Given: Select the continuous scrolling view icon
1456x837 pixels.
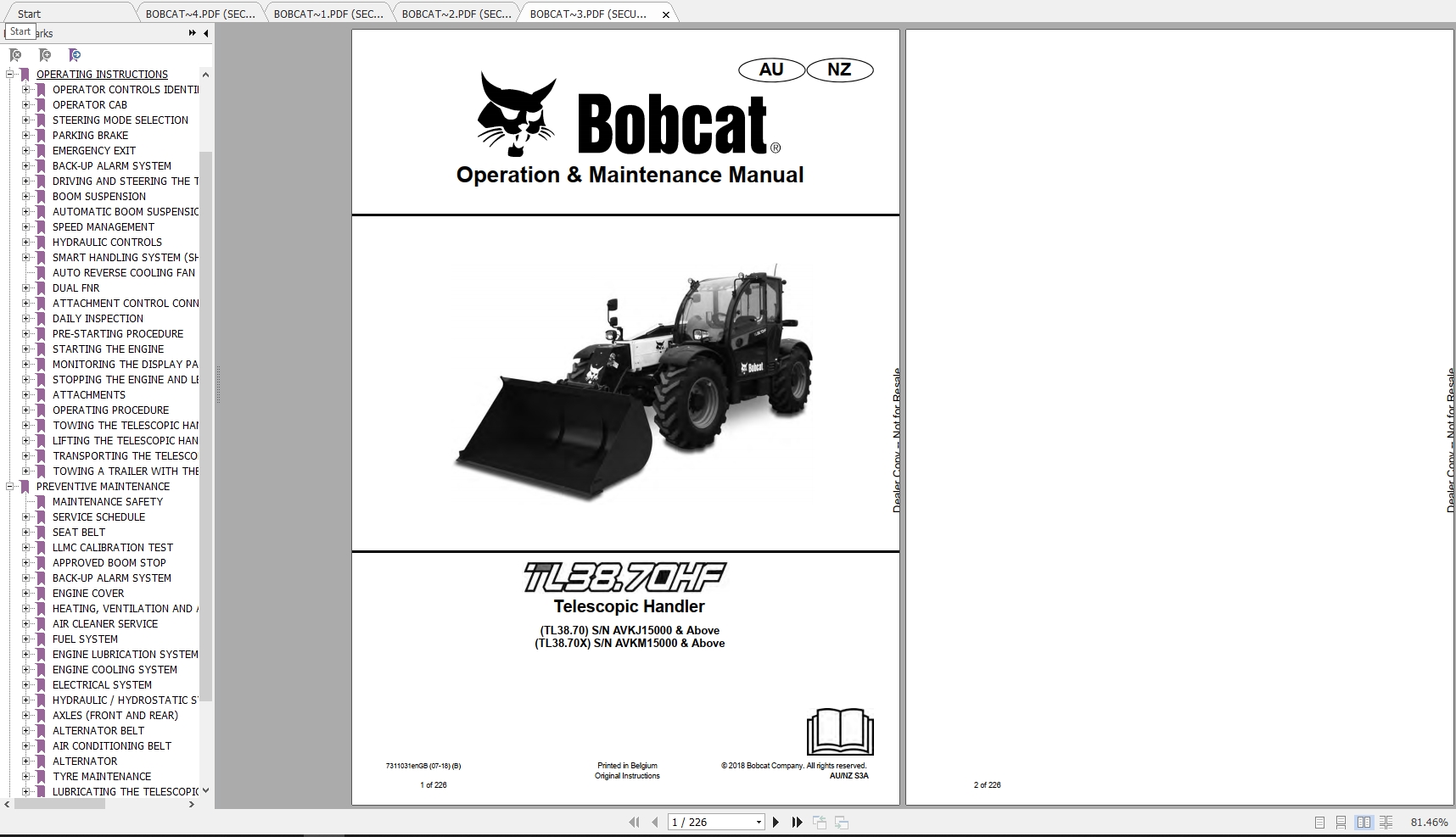Looking at the screenshot, I should coord(1341,822).
